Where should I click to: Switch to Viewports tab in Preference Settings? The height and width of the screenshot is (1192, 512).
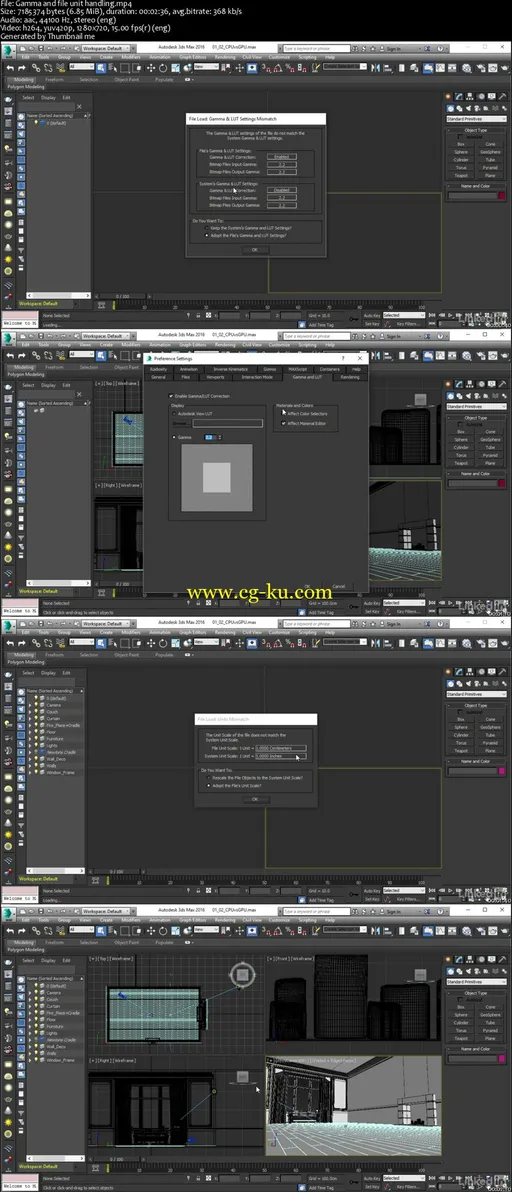[x=215, y=376]
